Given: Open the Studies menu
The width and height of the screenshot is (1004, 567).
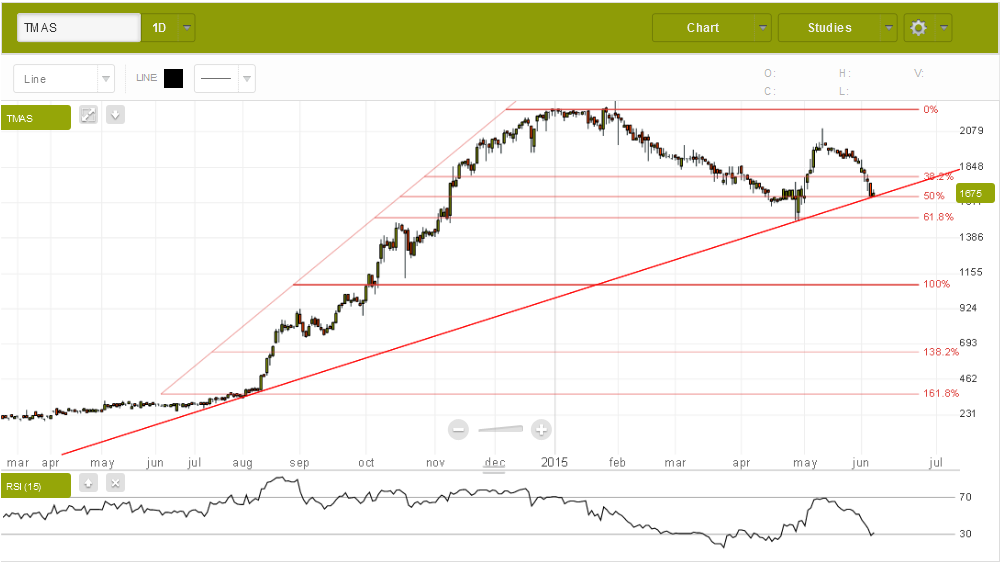Looking at the screenshot, I should click(x=838, y=28).
